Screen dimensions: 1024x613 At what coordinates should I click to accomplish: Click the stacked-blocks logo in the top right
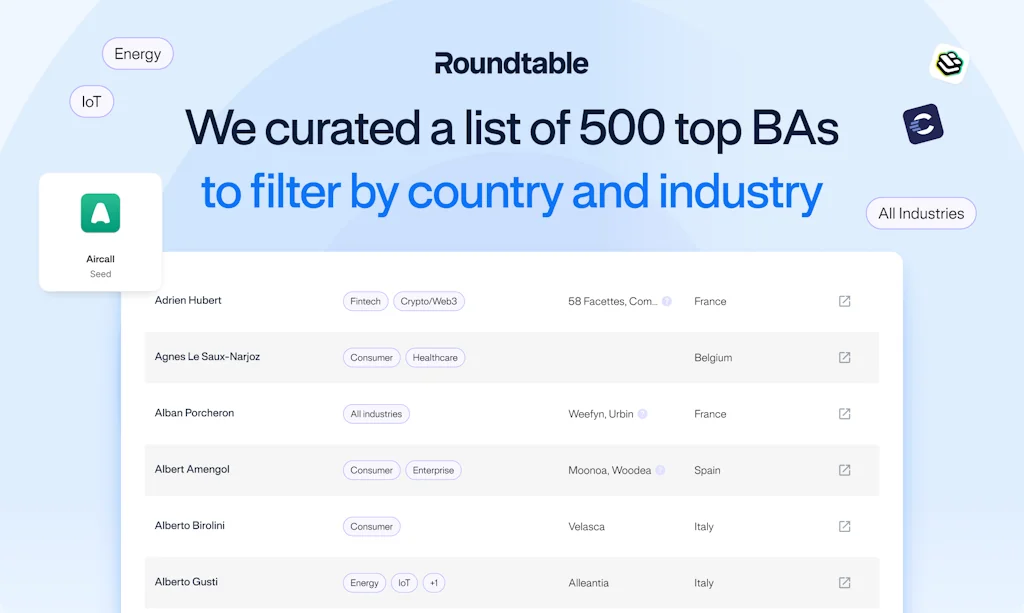click(948, 62)
